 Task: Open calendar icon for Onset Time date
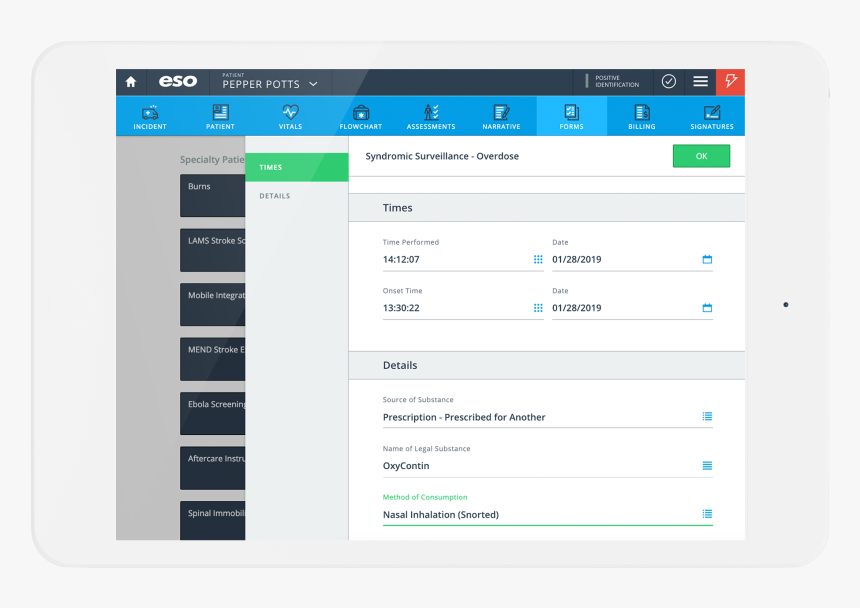point(707,308)
